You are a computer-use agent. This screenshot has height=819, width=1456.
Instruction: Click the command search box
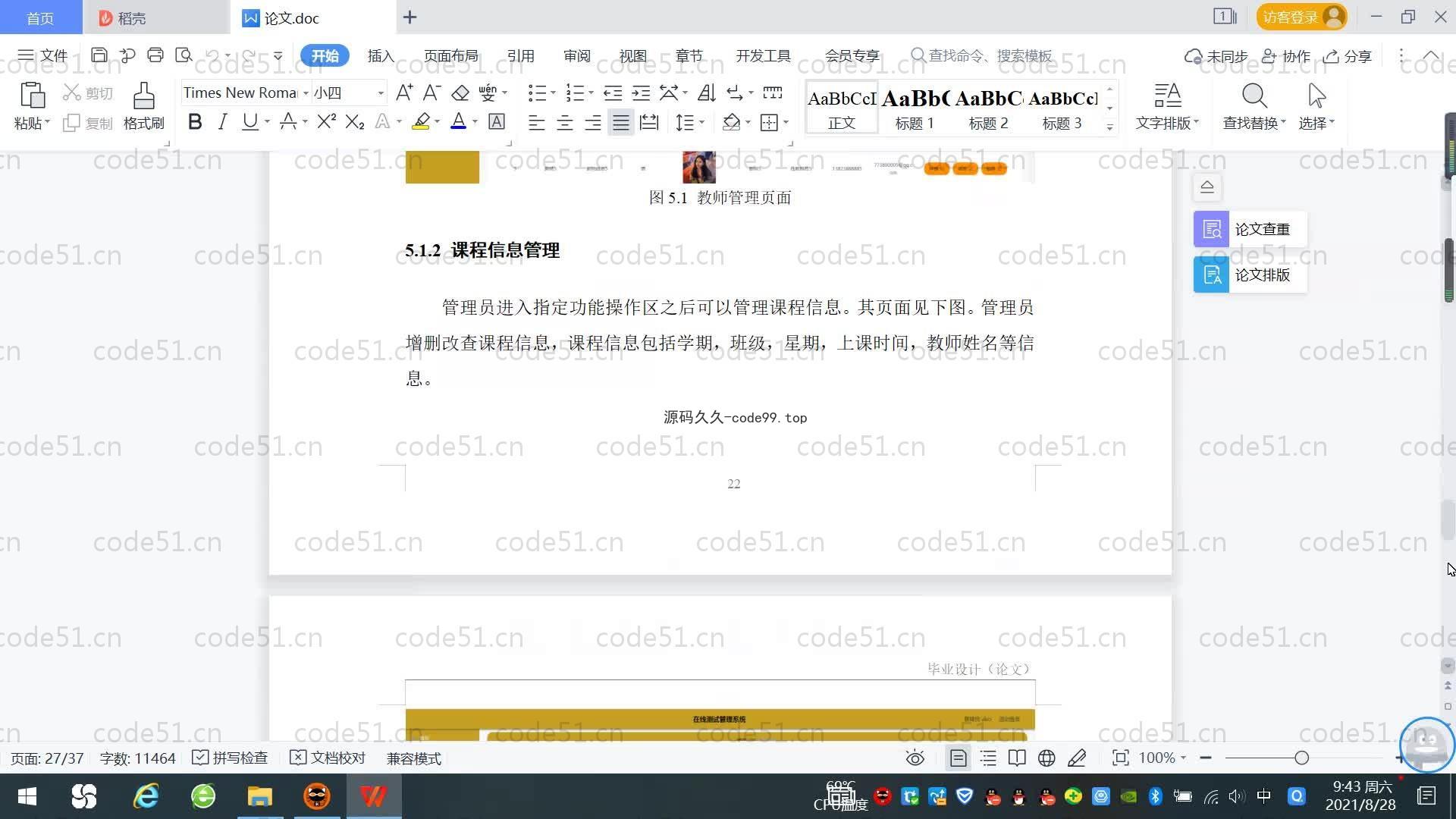(982, 55)
